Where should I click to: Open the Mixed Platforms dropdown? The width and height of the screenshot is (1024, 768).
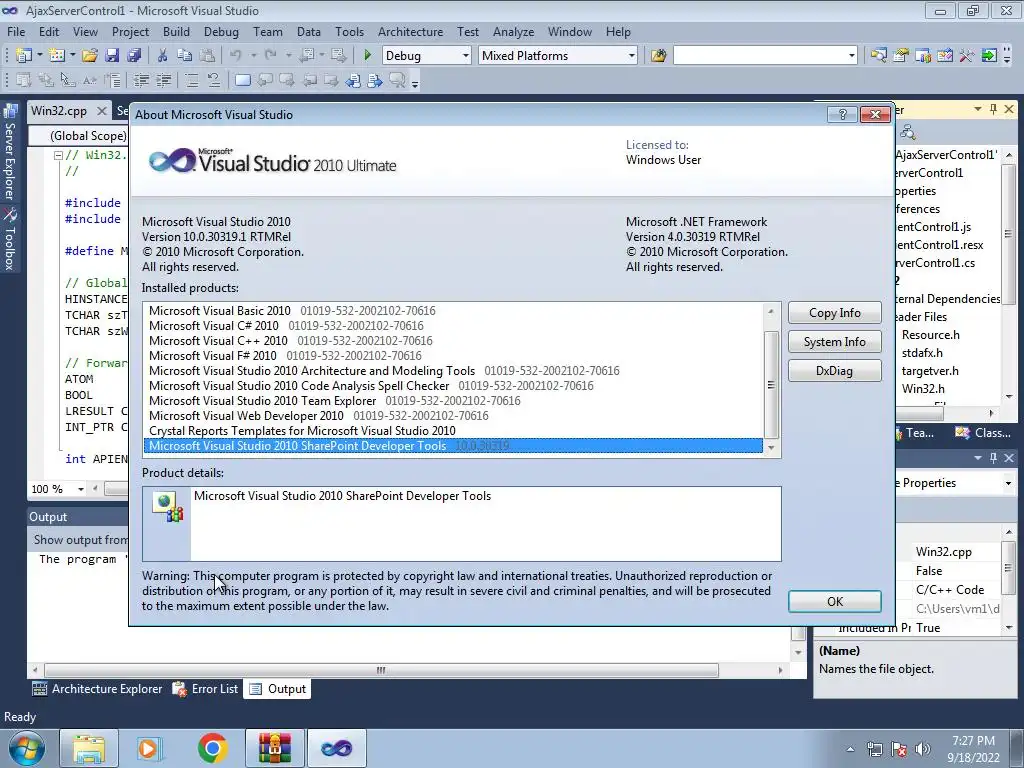click(x=632, y=56)
